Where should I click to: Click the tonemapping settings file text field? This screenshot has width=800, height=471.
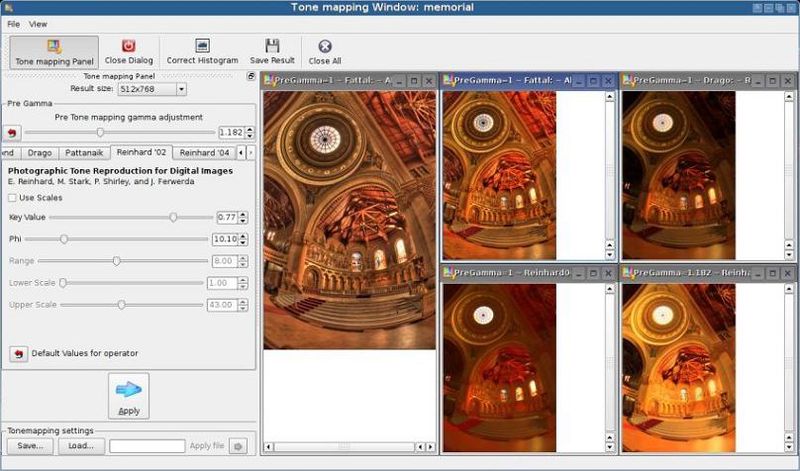147,446
